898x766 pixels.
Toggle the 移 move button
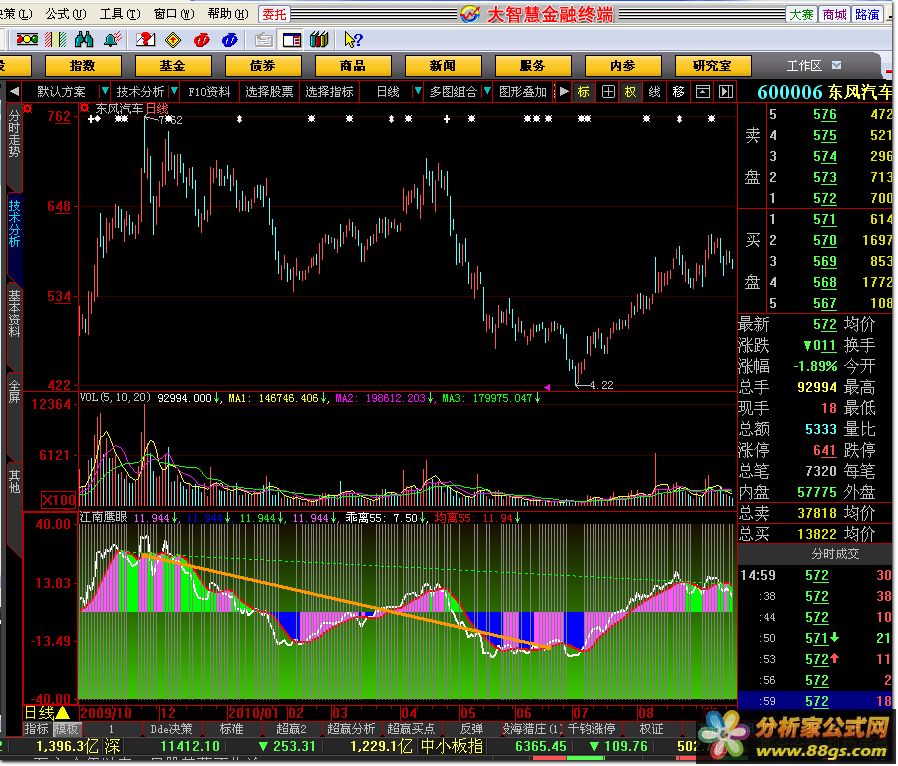pyautogui.click(x=679, y=92)
